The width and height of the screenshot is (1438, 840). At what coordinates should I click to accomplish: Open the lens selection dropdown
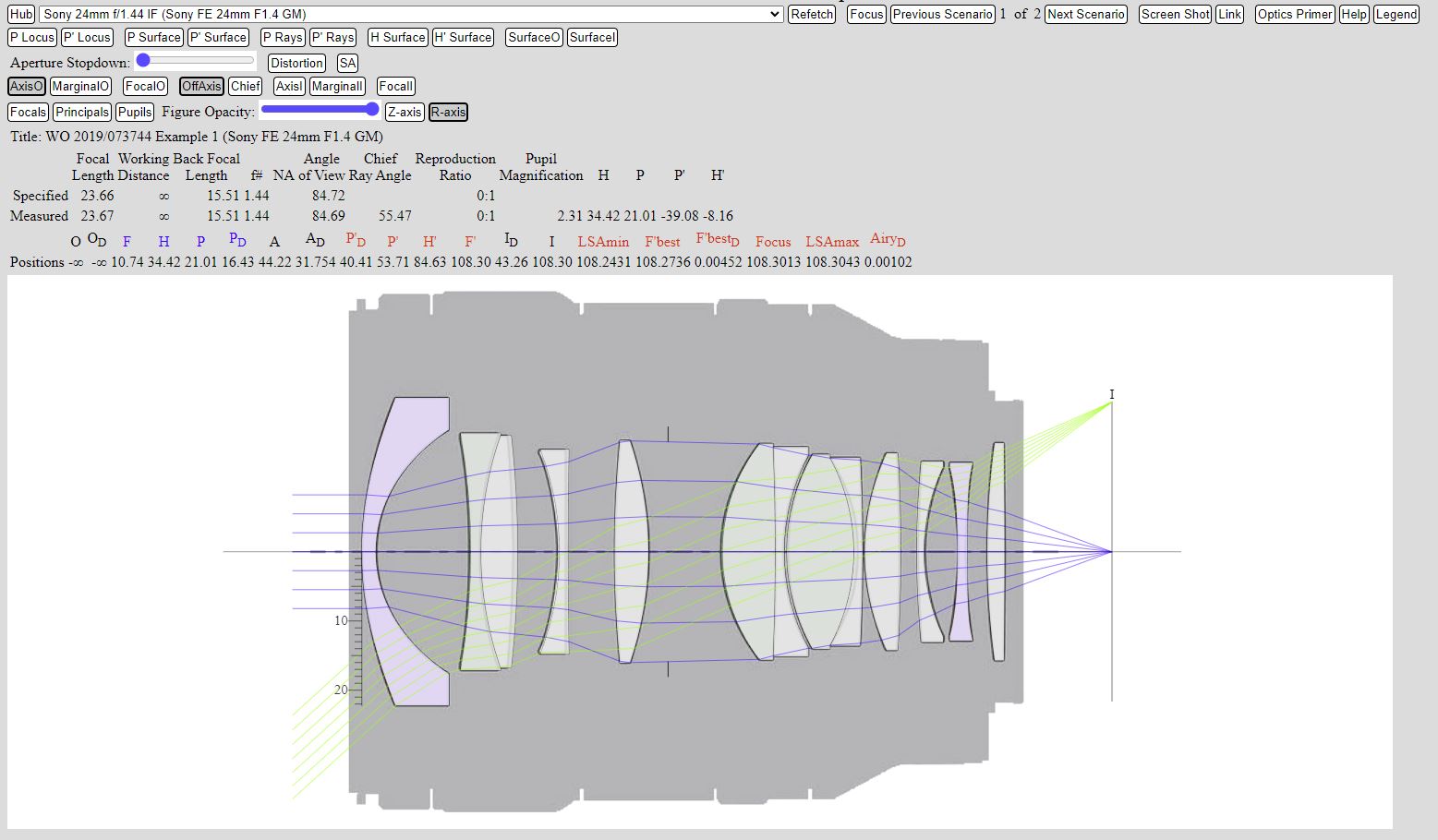[412, 14]
